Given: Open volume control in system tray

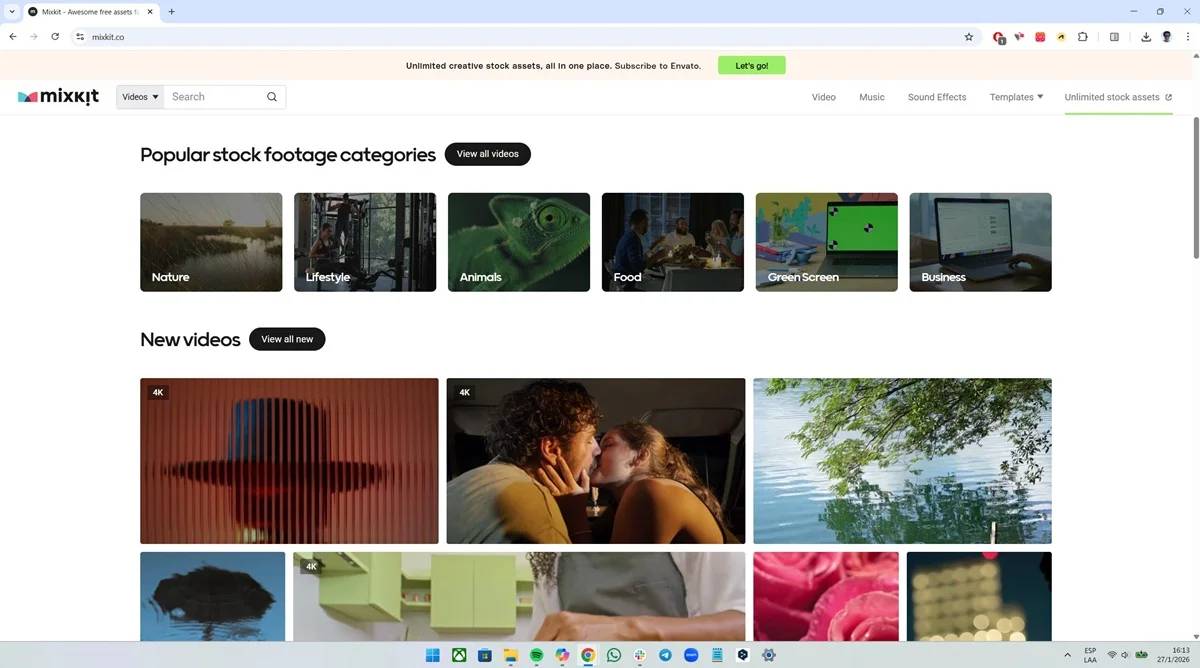Looking at the screenshot, I should [1126, 655].
